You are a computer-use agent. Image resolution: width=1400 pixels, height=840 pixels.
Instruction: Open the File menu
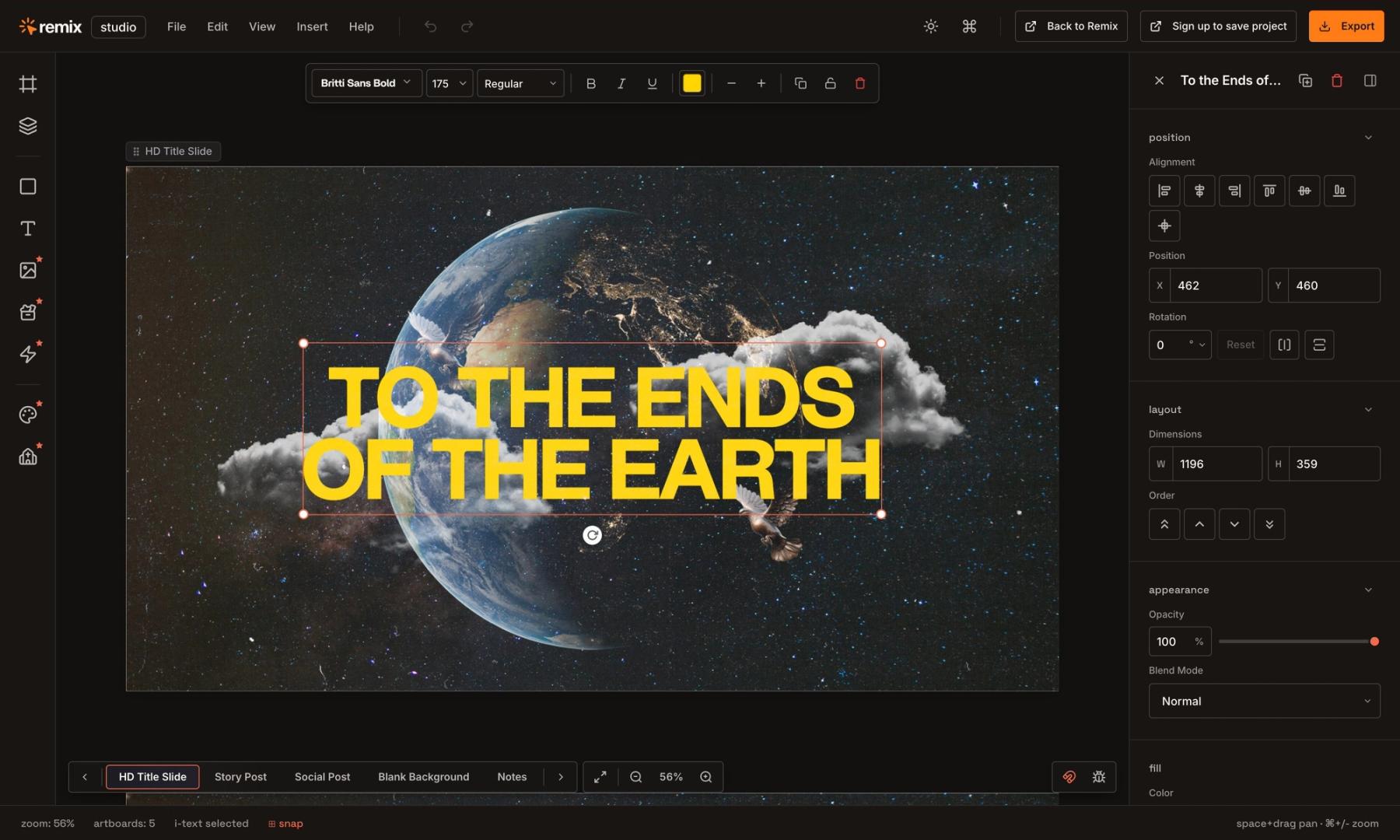tap(177, 26)
